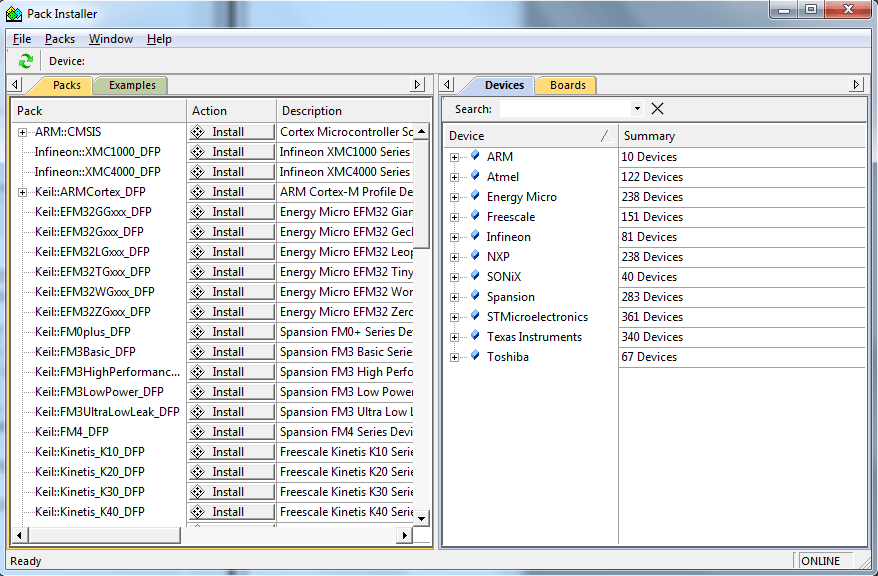Viewport: 878px width, 576px height.
Task: Select the Infineon::XMC4000_DFP pack row
Action: click(97, 172)
